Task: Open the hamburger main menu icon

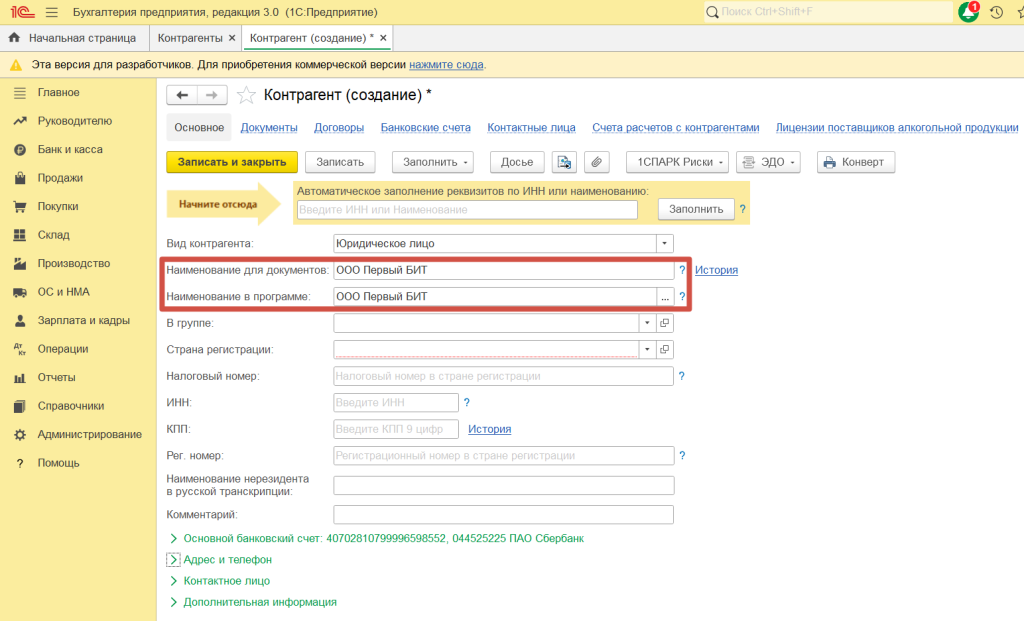Action: (x=52, y=12)
